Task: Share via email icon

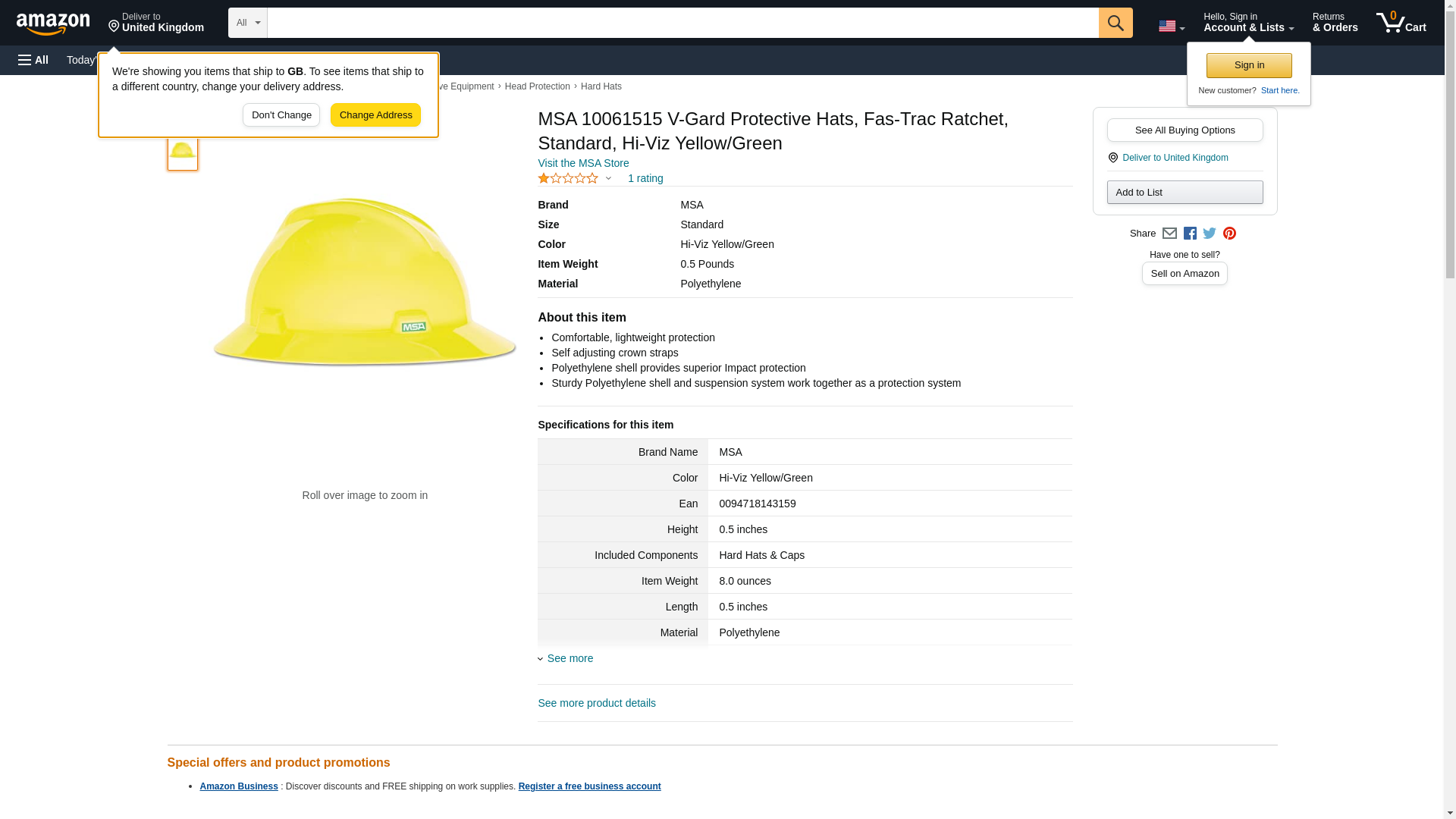Action: click(1169, 234)
